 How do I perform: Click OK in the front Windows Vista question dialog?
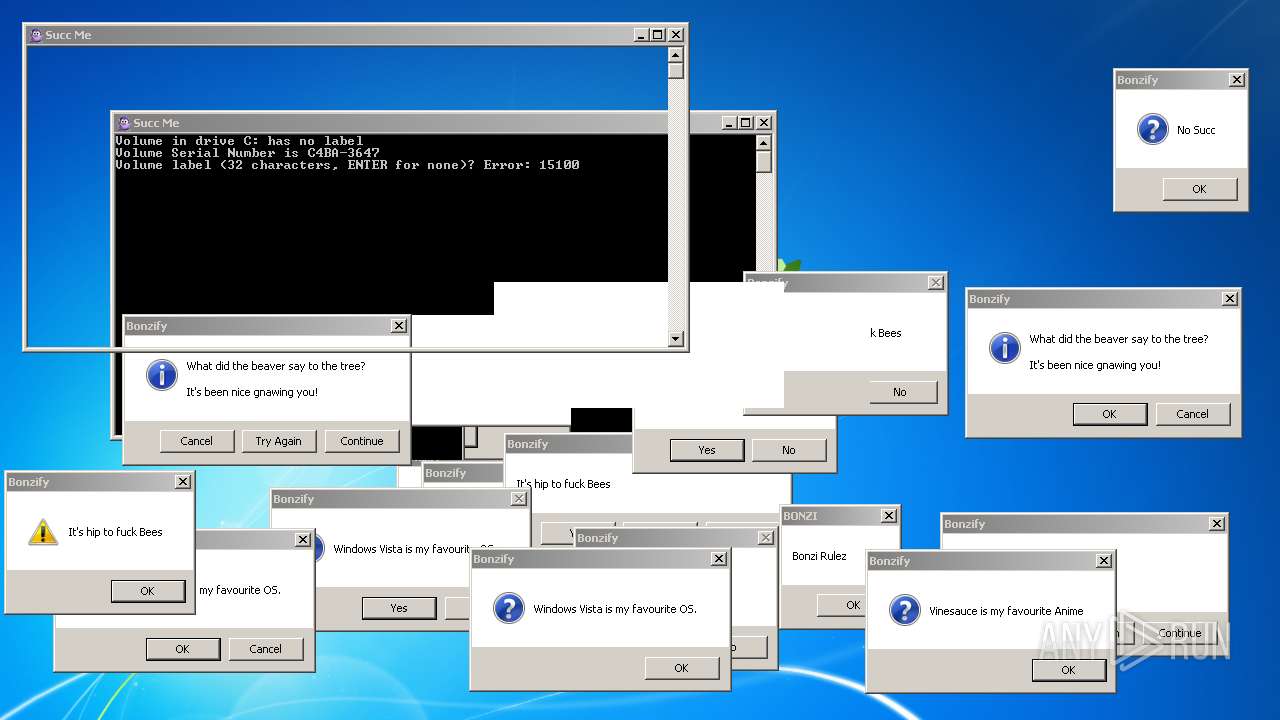(681, 668)
